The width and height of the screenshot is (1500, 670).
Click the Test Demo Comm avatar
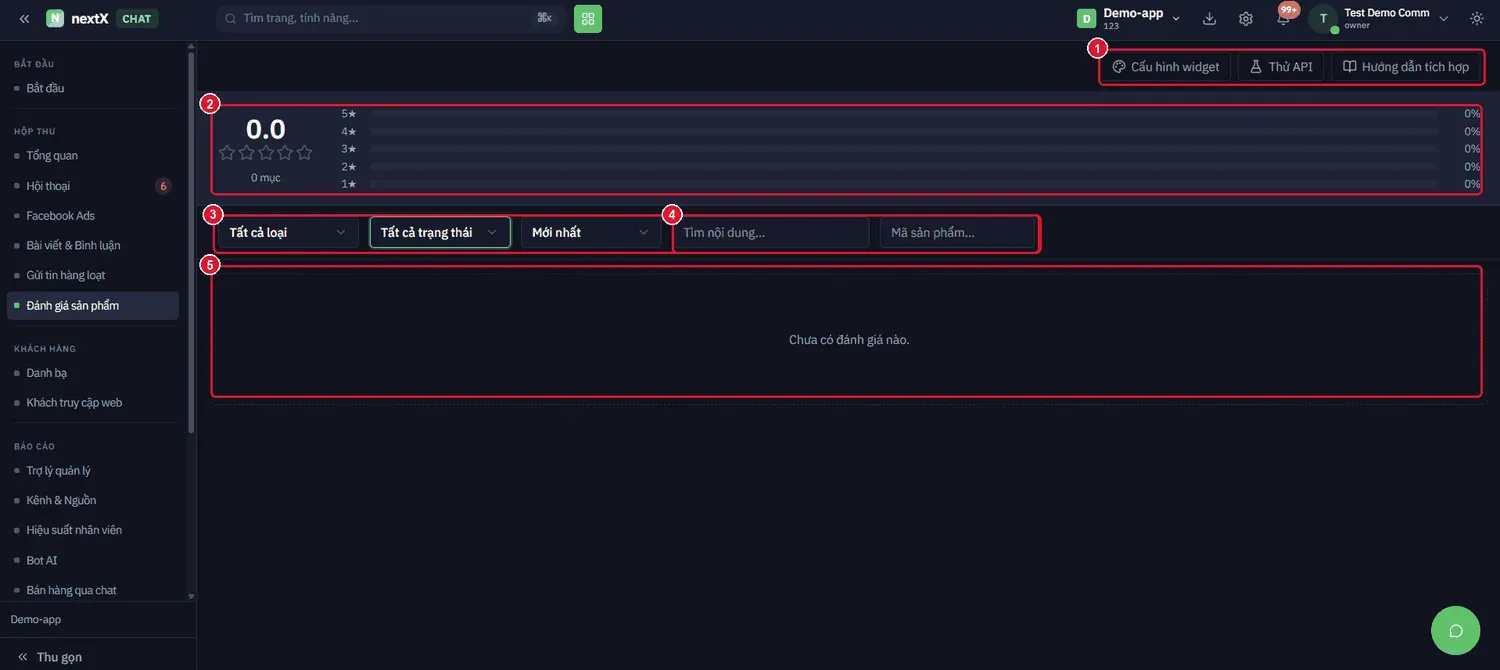click(1324, 18)
